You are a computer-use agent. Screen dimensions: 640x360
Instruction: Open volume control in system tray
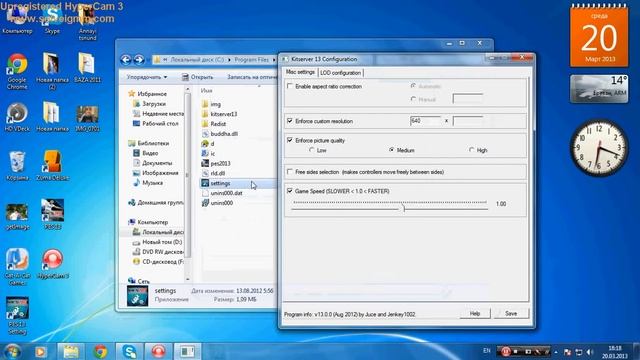tap(589, 352)
